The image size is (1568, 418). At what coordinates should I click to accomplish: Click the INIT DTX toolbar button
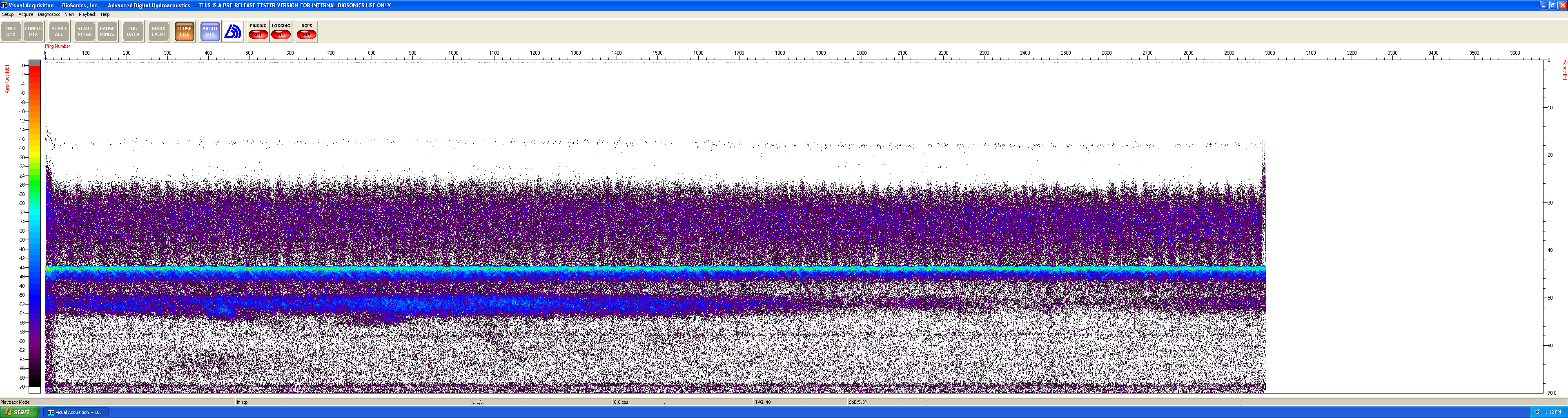coord(11,31)
